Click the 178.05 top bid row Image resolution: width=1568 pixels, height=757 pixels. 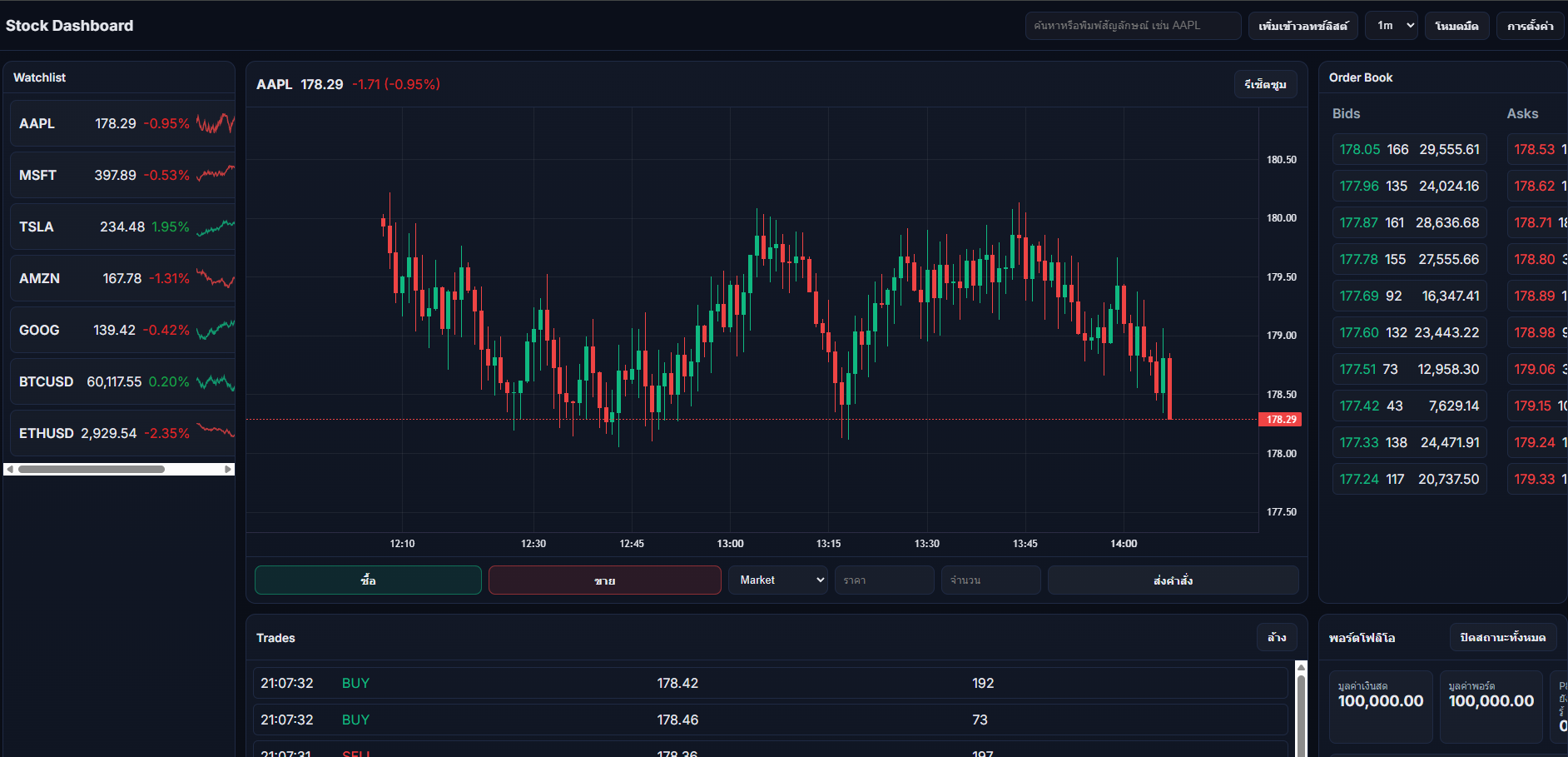click(x=1408, y=150)
